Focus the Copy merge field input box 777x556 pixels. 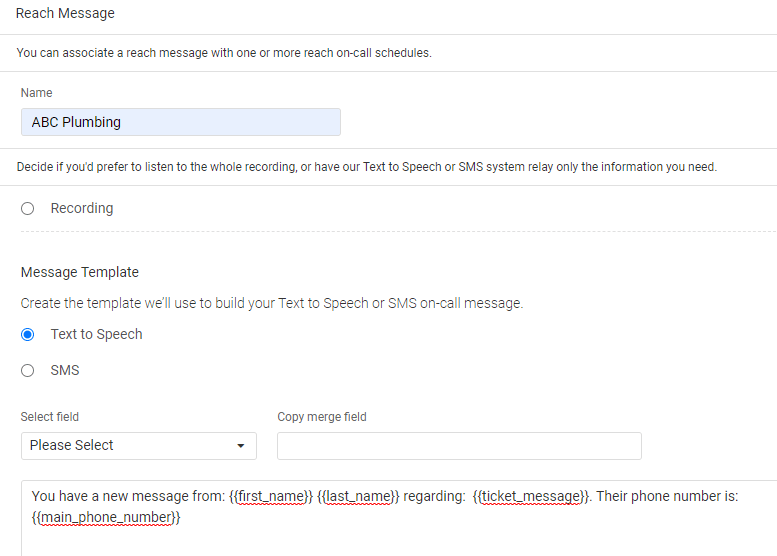[459, 446]
